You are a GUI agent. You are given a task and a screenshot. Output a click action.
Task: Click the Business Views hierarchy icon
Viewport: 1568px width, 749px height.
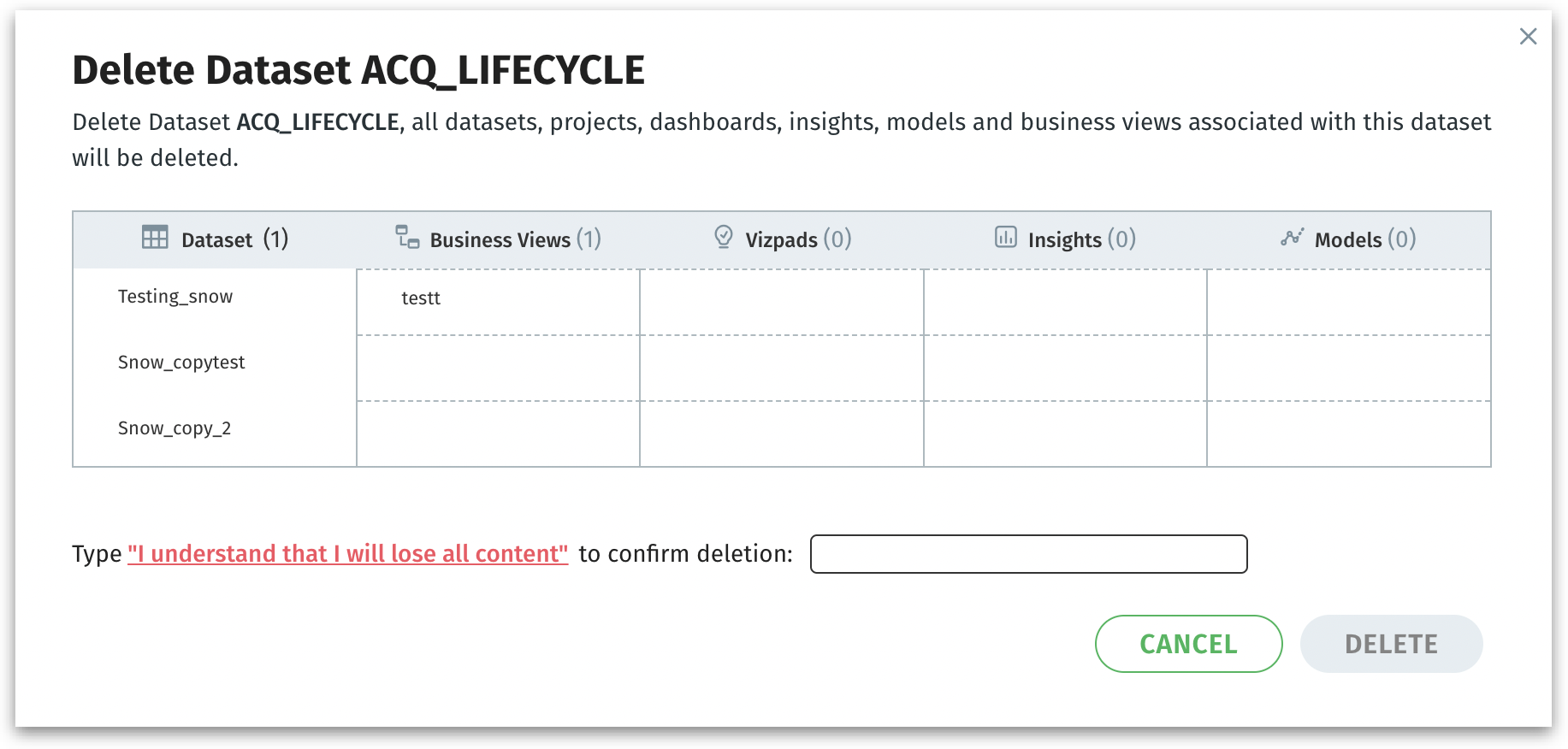click(407, 236)
